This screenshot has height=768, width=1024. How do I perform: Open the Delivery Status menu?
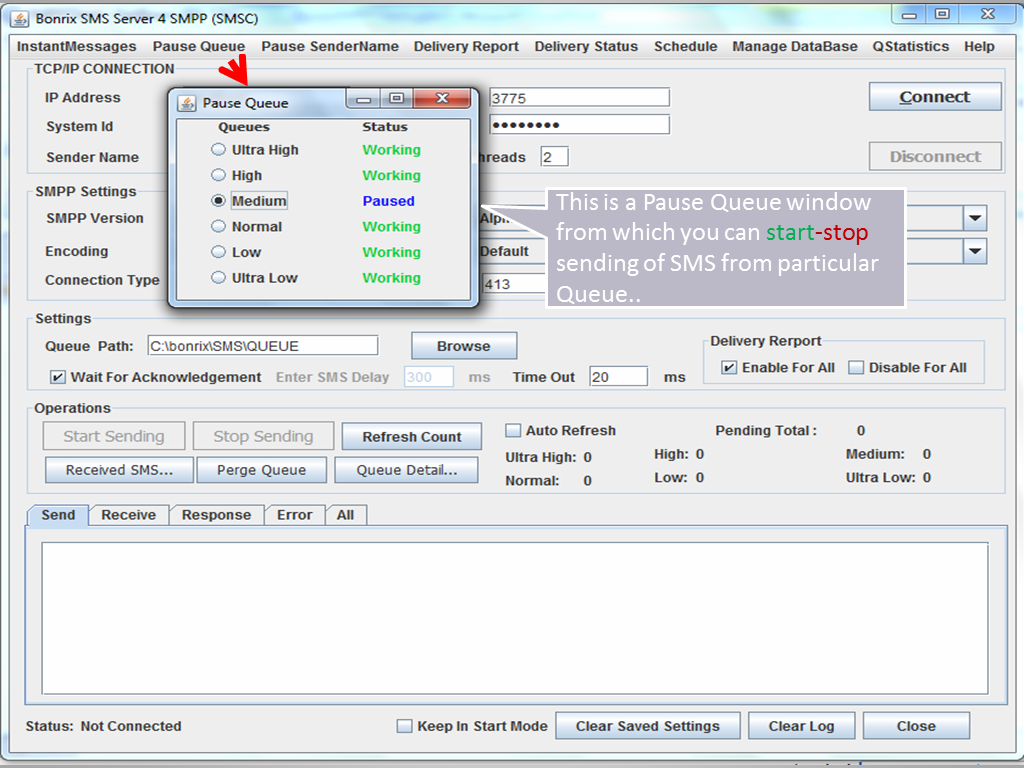(x=586, y=46)
